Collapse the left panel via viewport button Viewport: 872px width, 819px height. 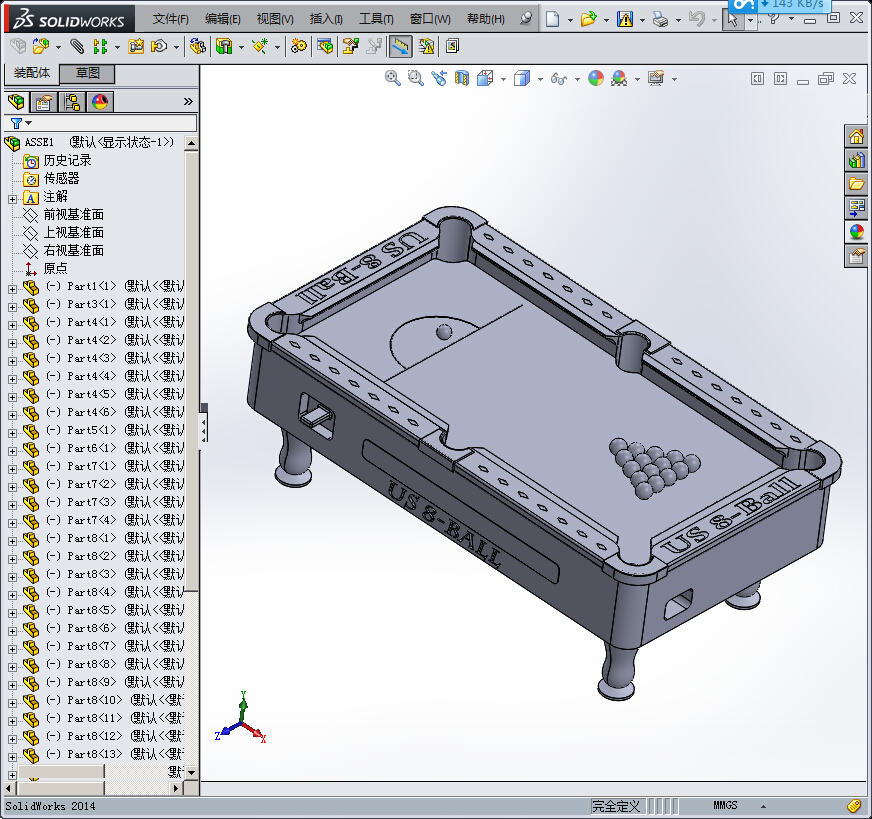(x=757, y=78)
